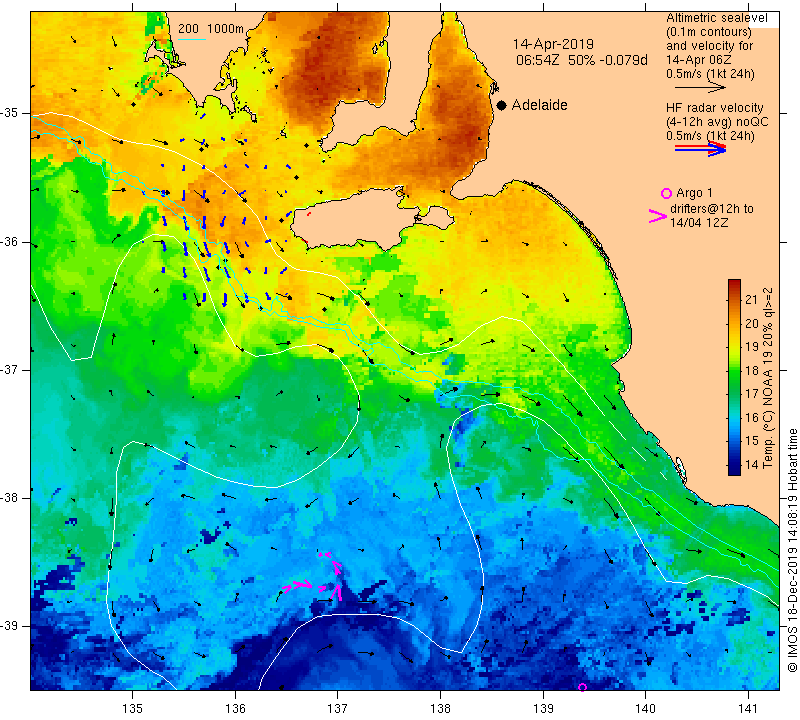Click the 16 degree label on colorbar
The width and height of the screenshot is (800, 720).
tap(751, 417)
